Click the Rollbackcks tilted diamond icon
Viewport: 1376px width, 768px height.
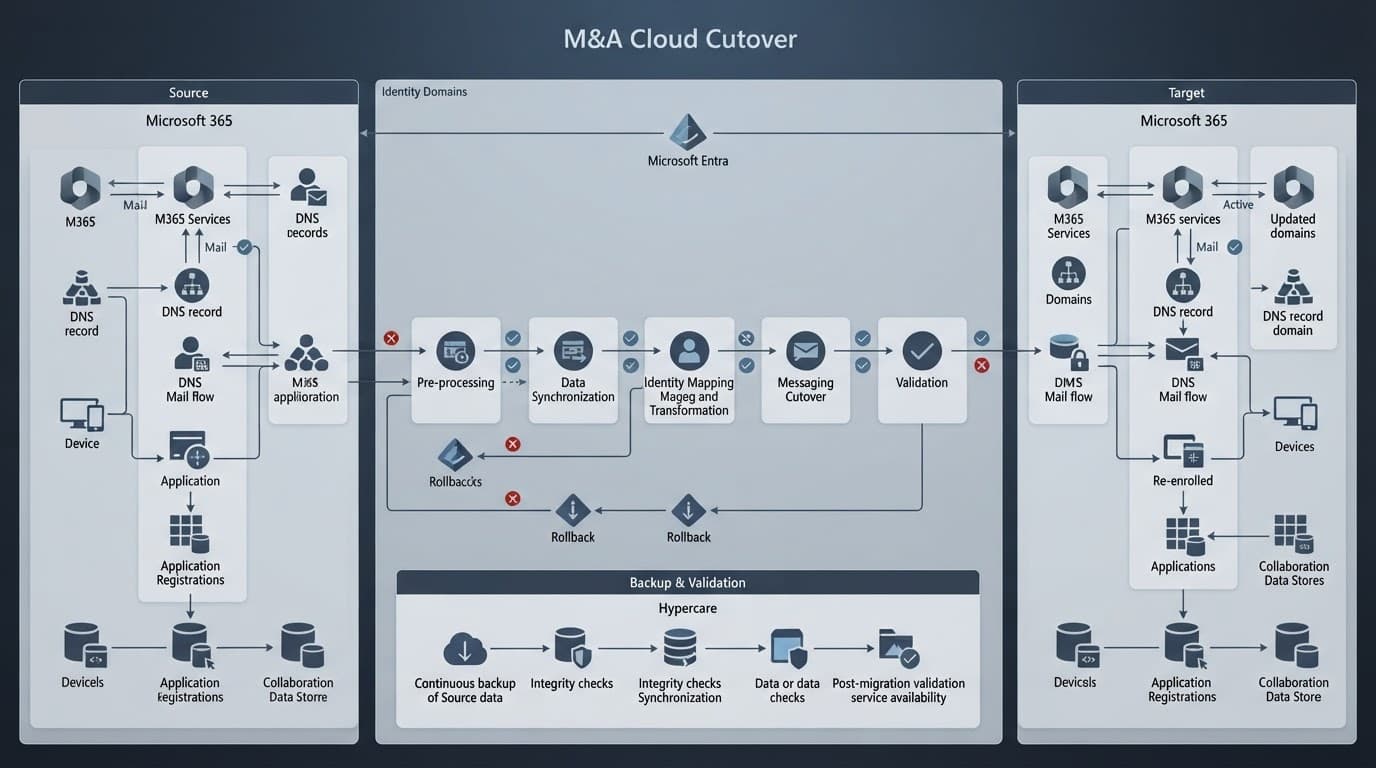(456, 455)
